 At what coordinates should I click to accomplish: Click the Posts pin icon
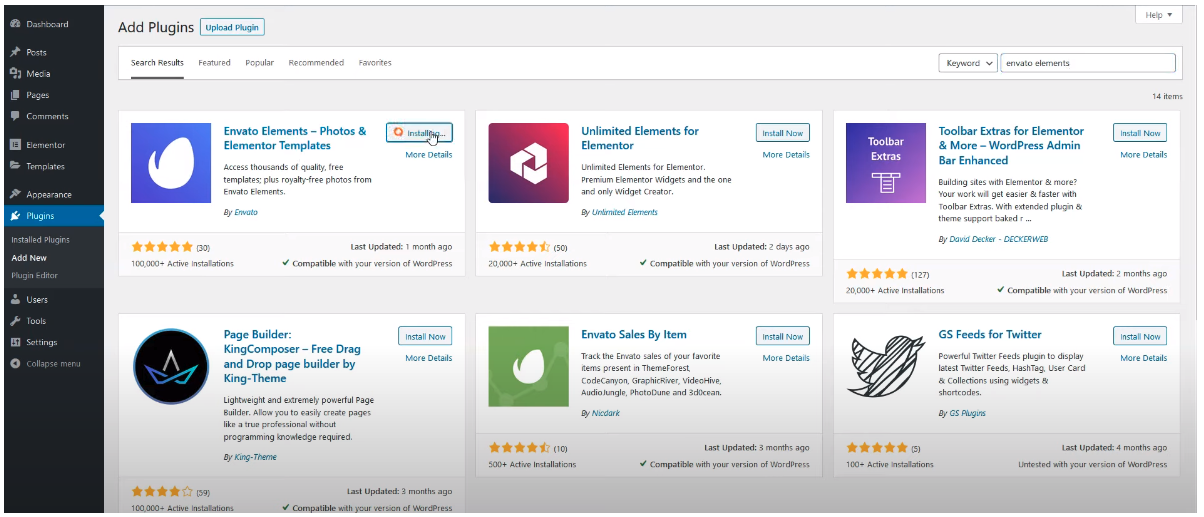coord(15,52)
